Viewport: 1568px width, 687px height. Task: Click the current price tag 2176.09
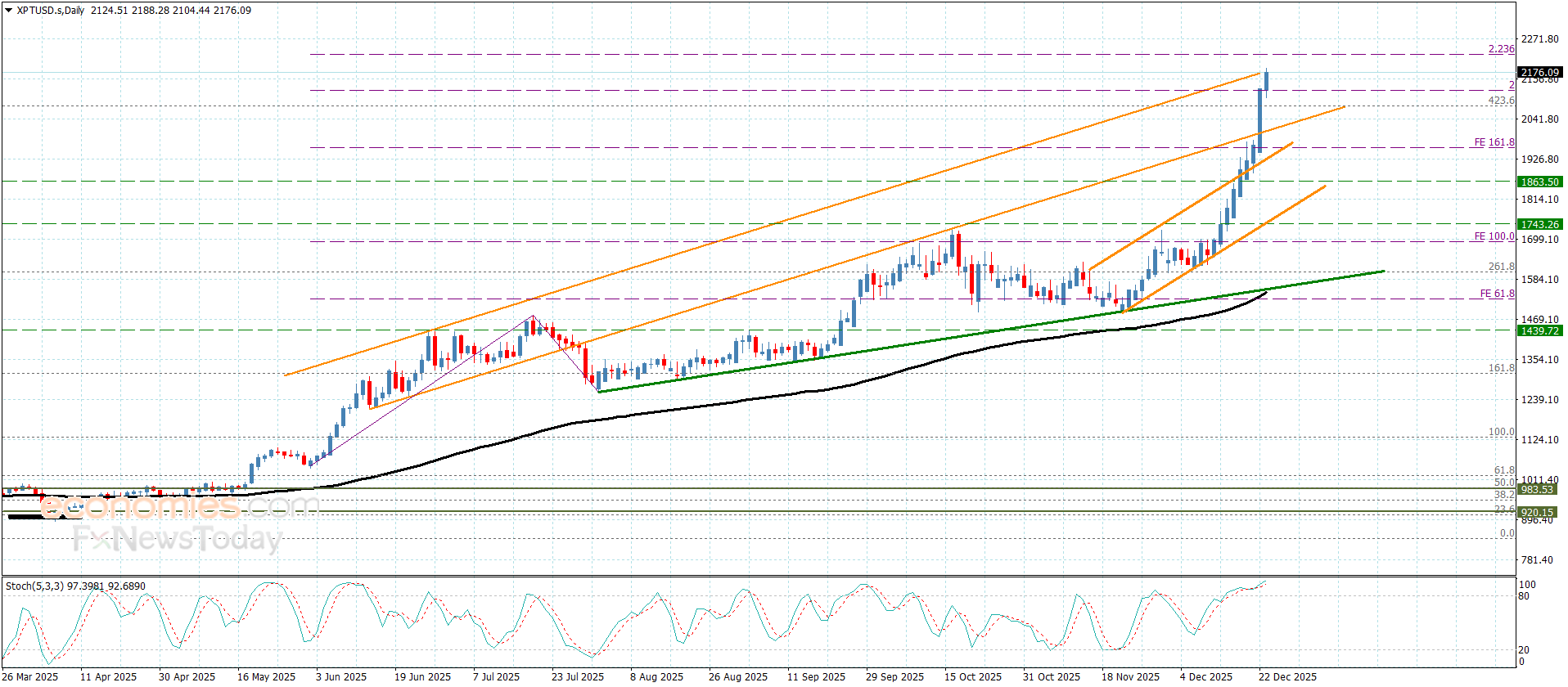pyautogui.click(x=1539, y=73)
